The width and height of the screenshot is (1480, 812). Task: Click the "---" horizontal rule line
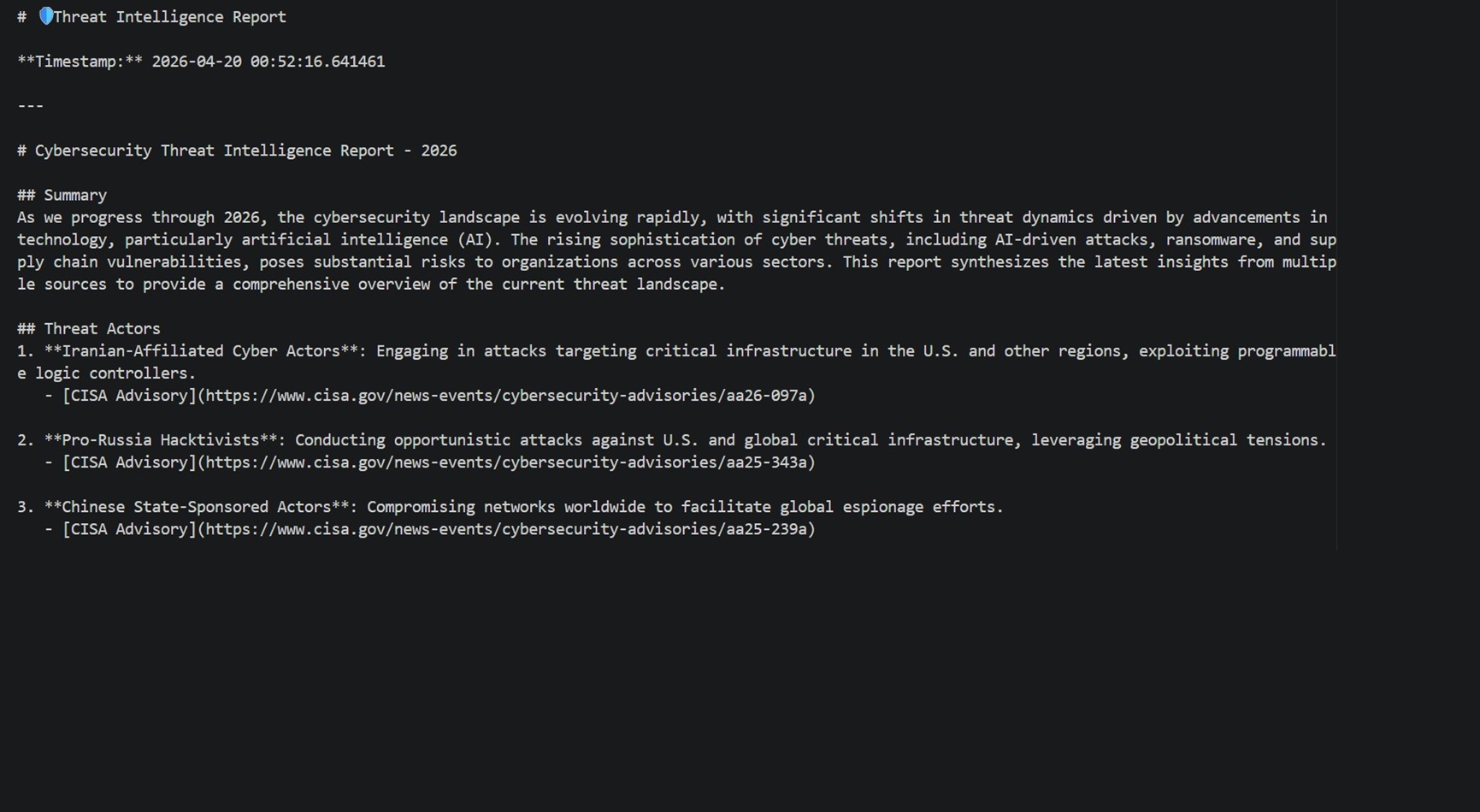[x=30, y=106]
